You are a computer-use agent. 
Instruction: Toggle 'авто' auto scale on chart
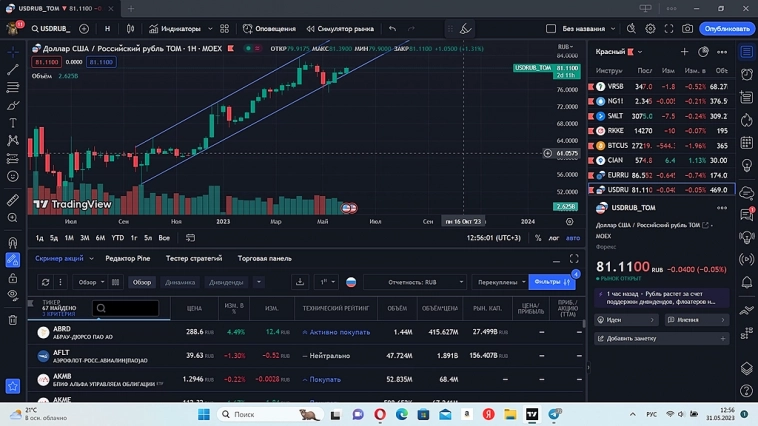(x=573, y=238)
